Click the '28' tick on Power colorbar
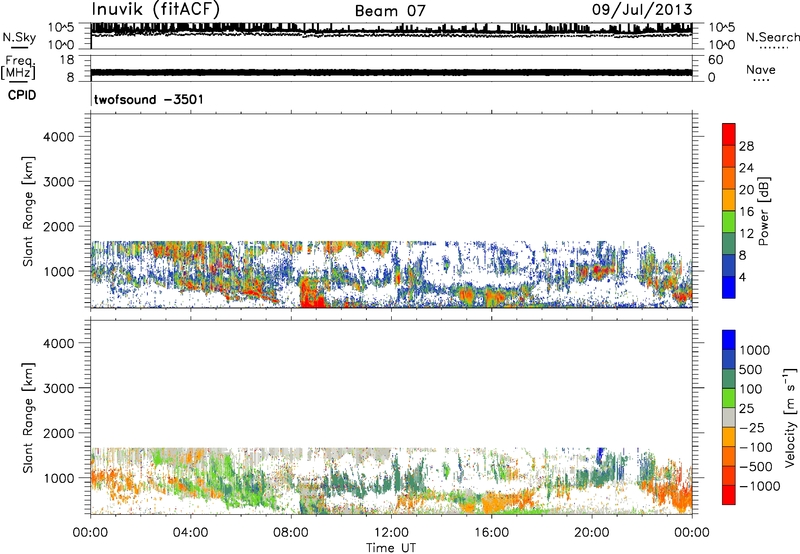Viewport: 800px width, 554px height. point(746,146)
